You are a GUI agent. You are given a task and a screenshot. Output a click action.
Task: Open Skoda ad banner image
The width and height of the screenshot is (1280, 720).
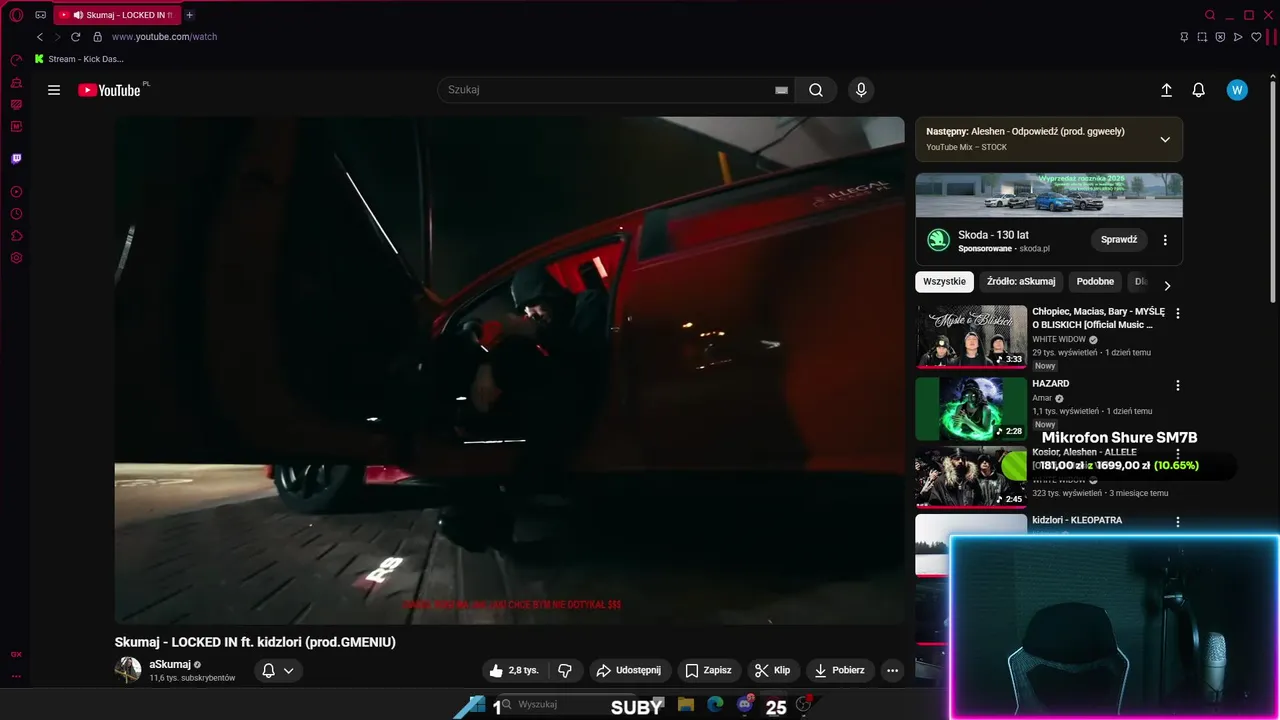tap(1049, 195)
